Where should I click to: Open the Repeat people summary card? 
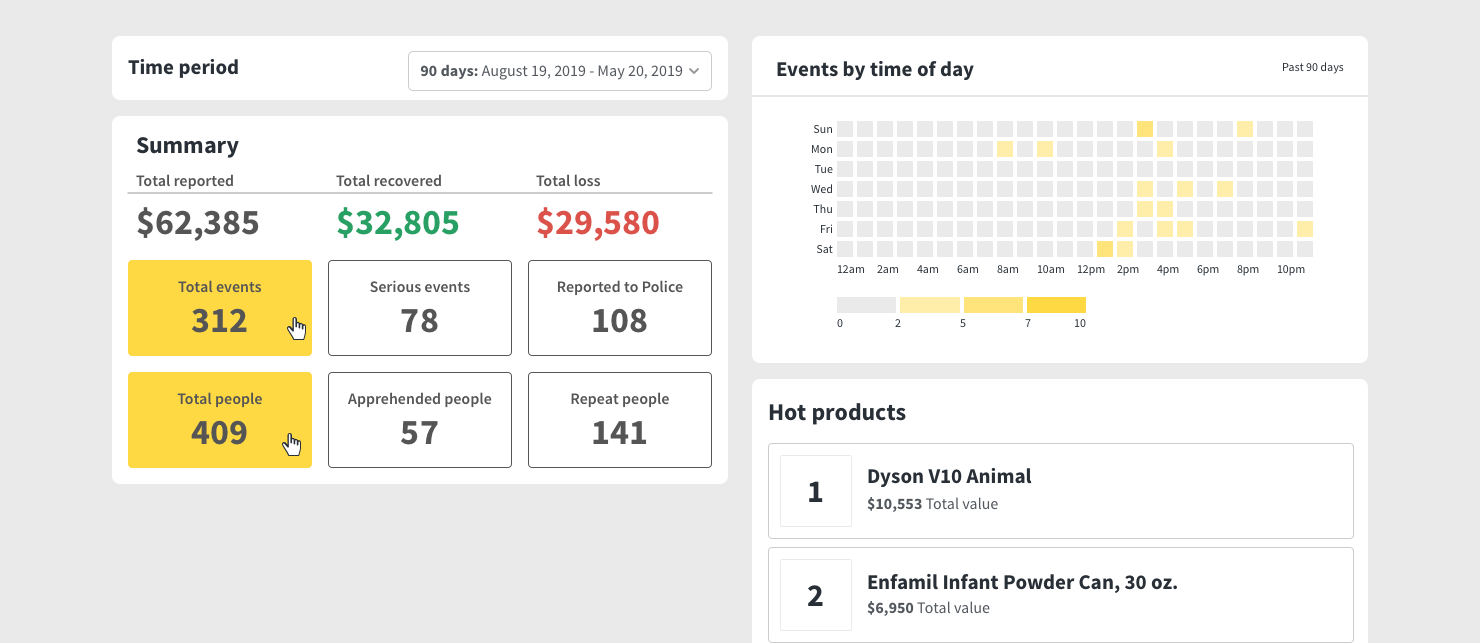619,420
